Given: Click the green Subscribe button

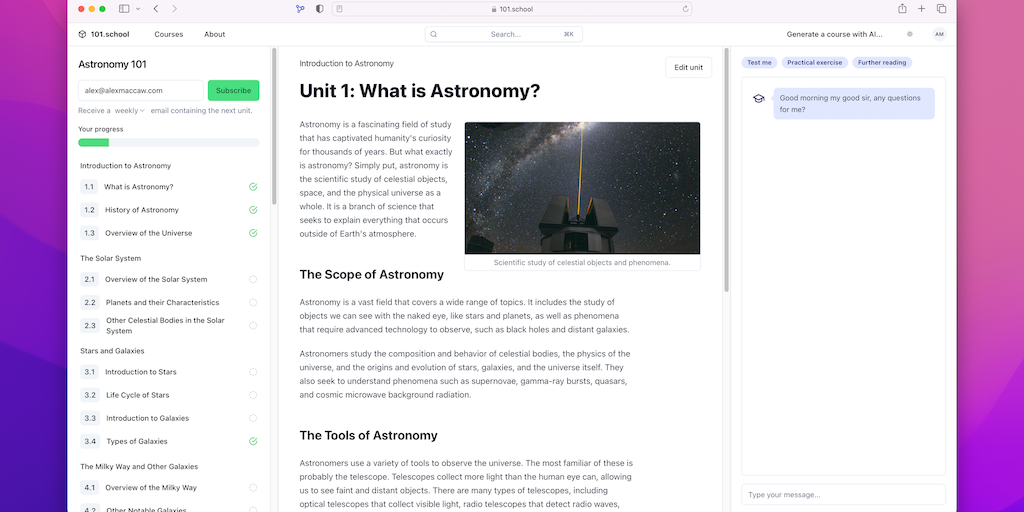Looking at the screenshot, I should pyautogui.click(x=233, y=91).
